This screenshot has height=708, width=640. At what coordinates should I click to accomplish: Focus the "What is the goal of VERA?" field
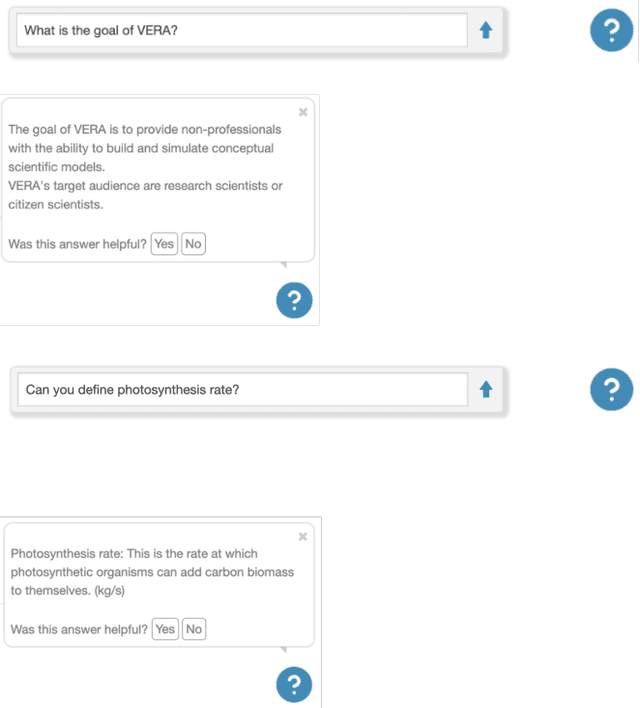point(242,30)
